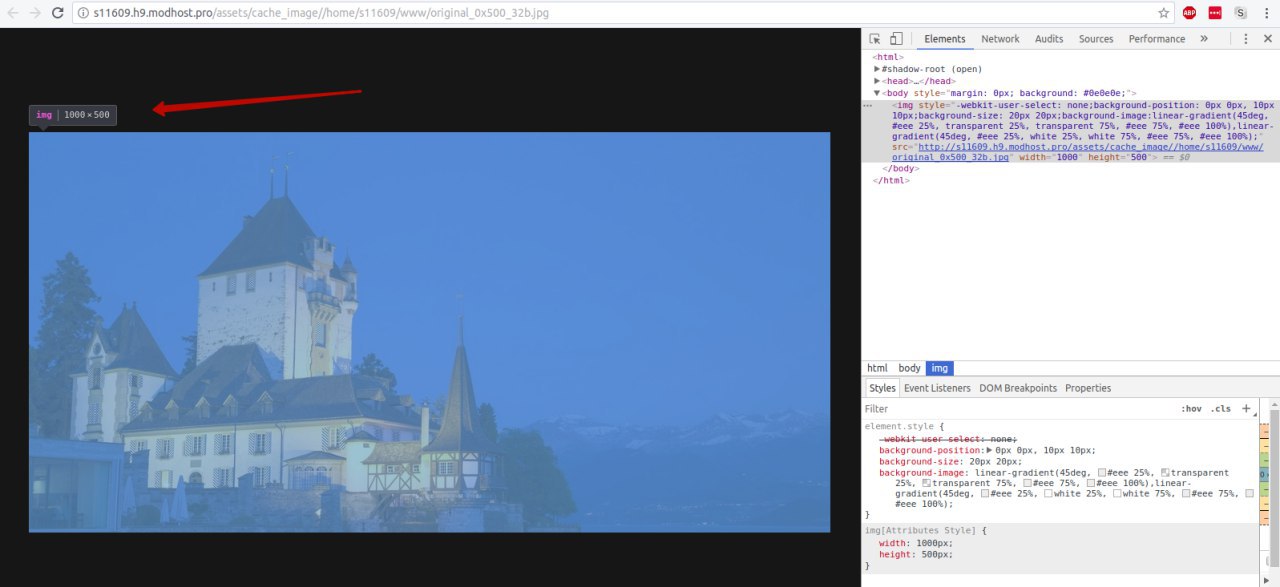Image resolution: width=1280 pixels, height=587 pixels.
Task: Open the Performance tab
Action: coord(1157,39)
